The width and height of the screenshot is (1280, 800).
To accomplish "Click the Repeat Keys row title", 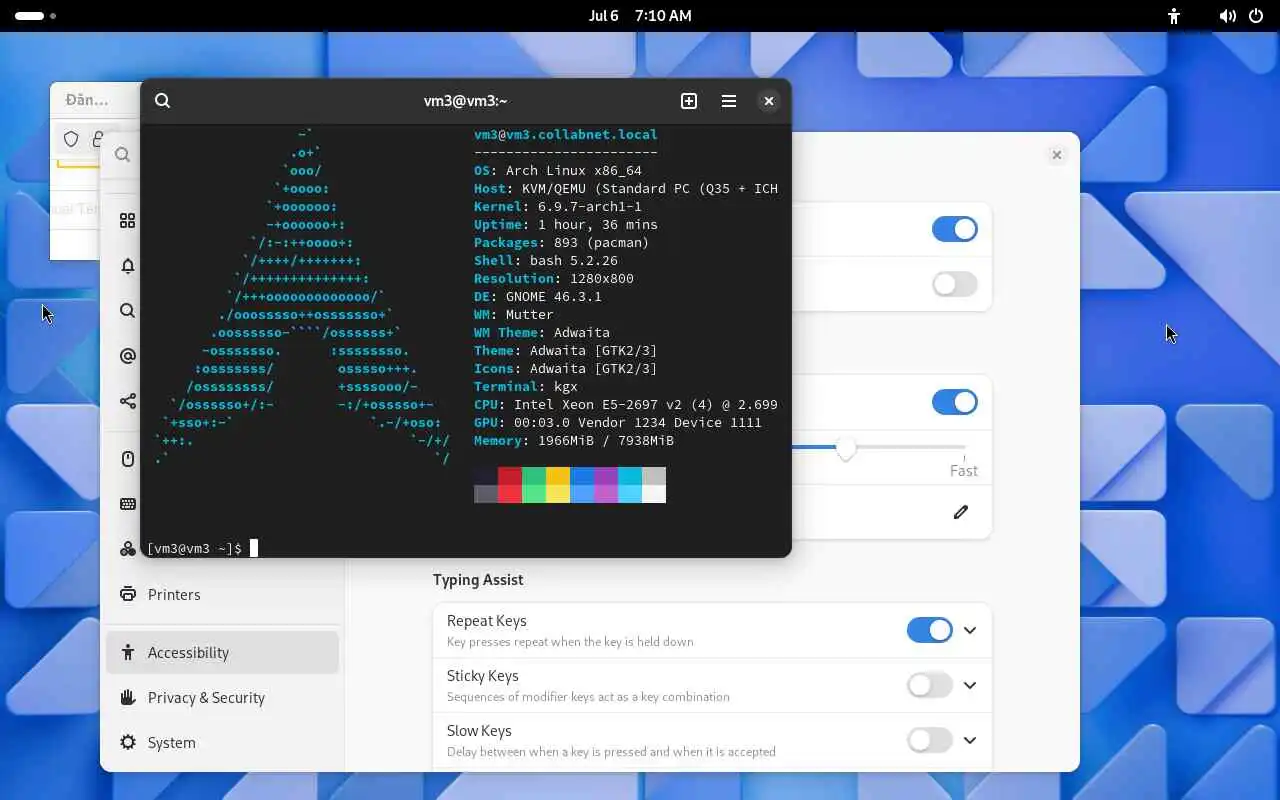I will pos(487,621).
